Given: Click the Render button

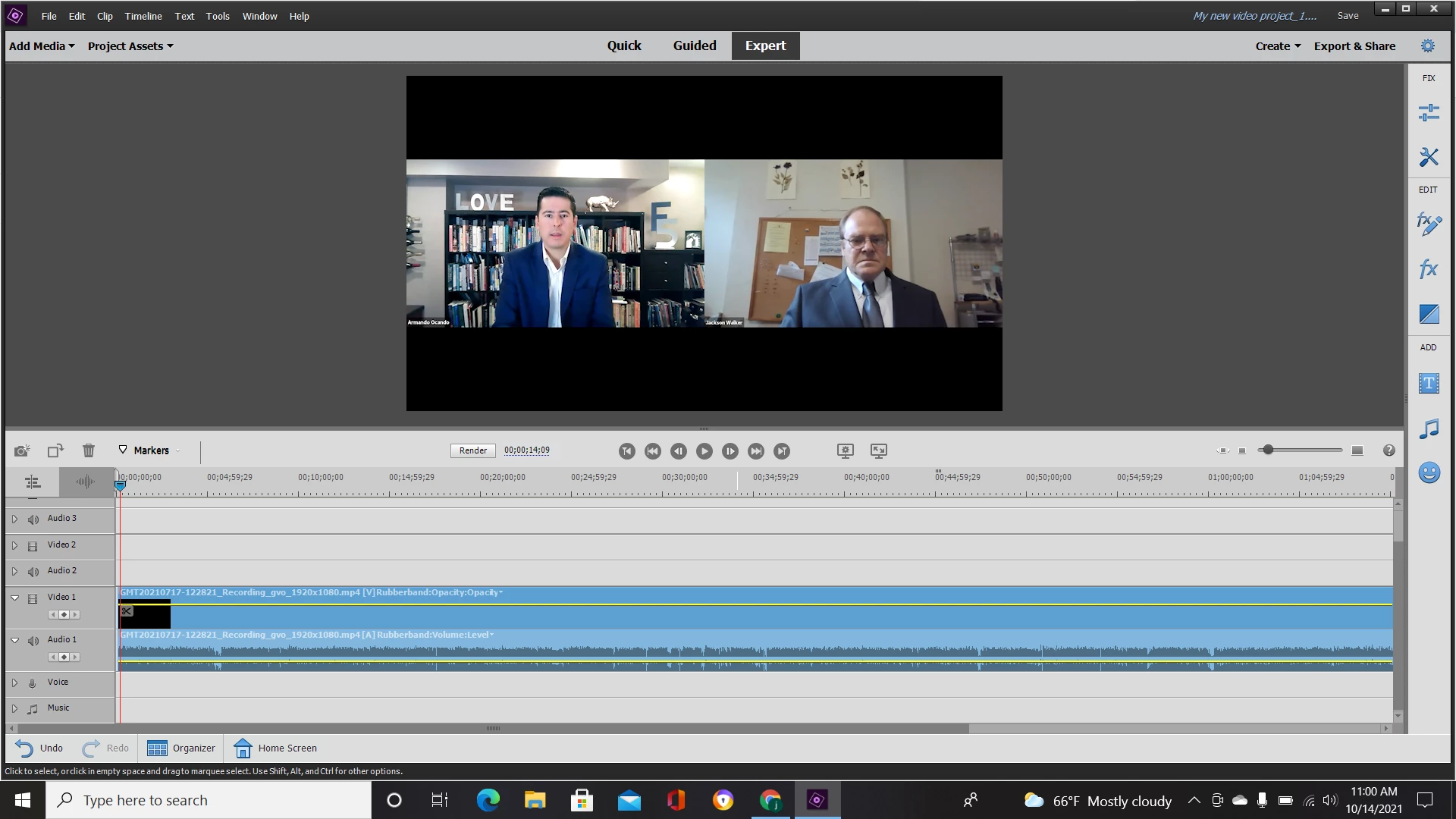Looking at the screenshot, I should [472, 450].
